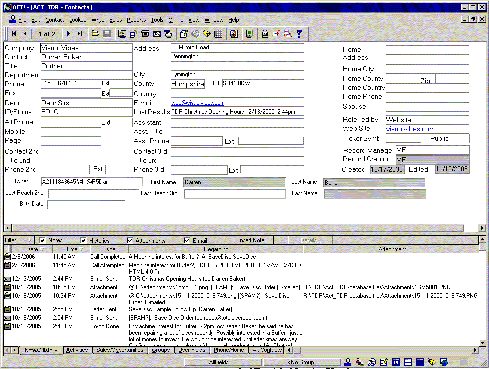Viewport: 489px width, 369px height.
Task: Toggle the Notes filter checkbox
Action: click(42, 240)
